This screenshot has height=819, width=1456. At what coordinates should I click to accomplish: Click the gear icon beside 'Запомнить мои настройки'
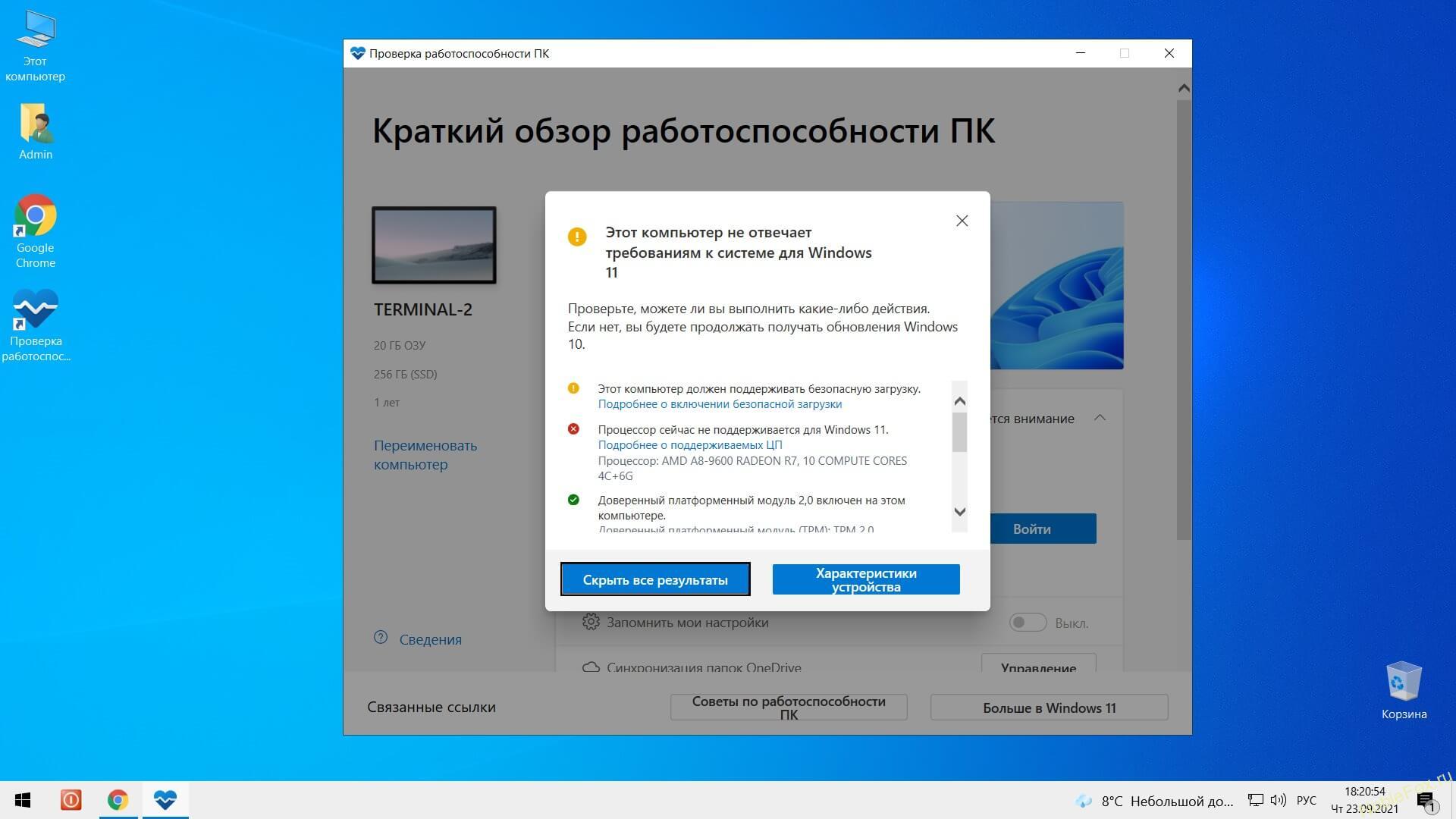591,622
